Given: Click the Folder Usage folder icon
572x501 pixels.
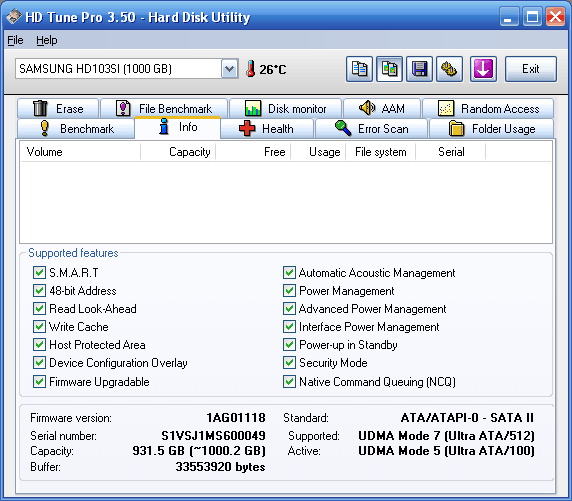Looking at the screenshot, I should coord(456,128).
